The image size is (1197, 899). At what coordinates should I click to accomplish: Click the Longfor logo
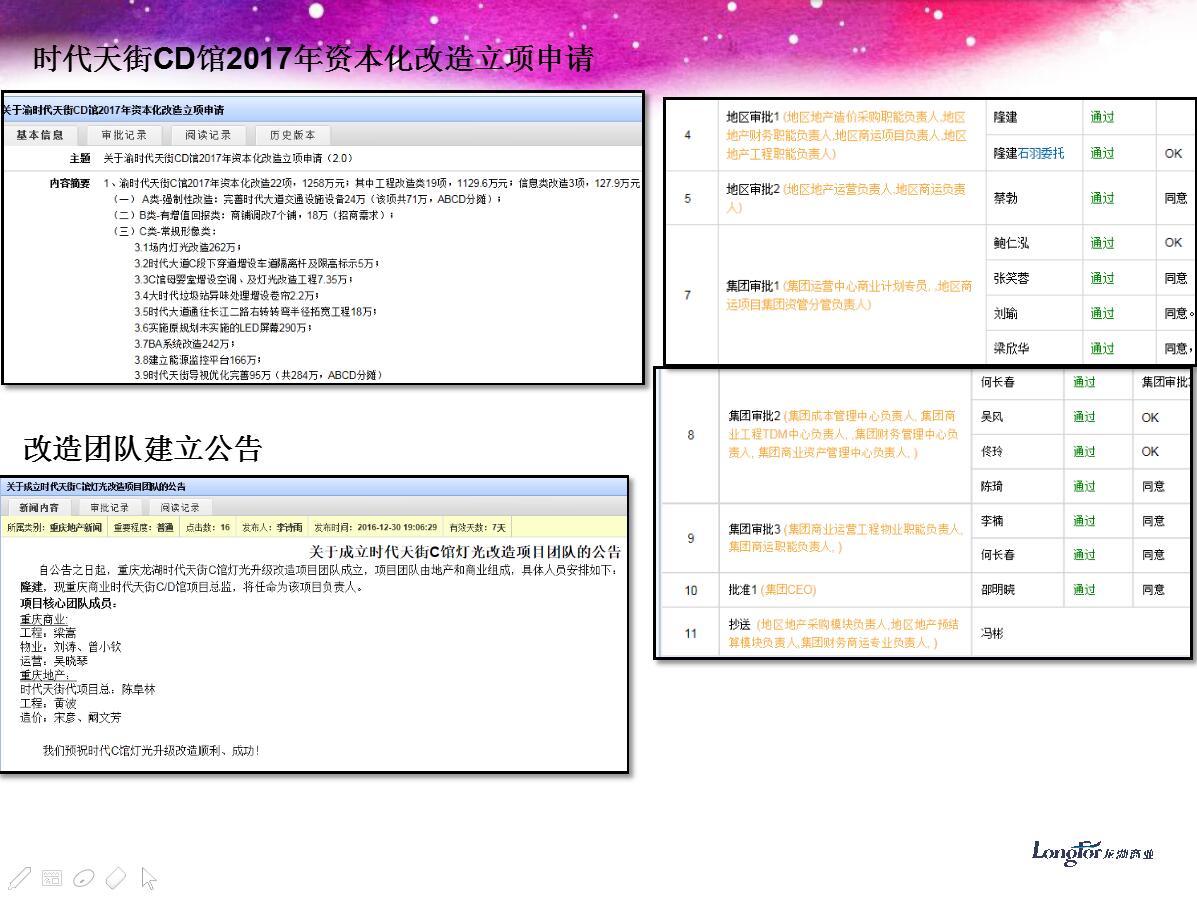[x=1092, y=852]
